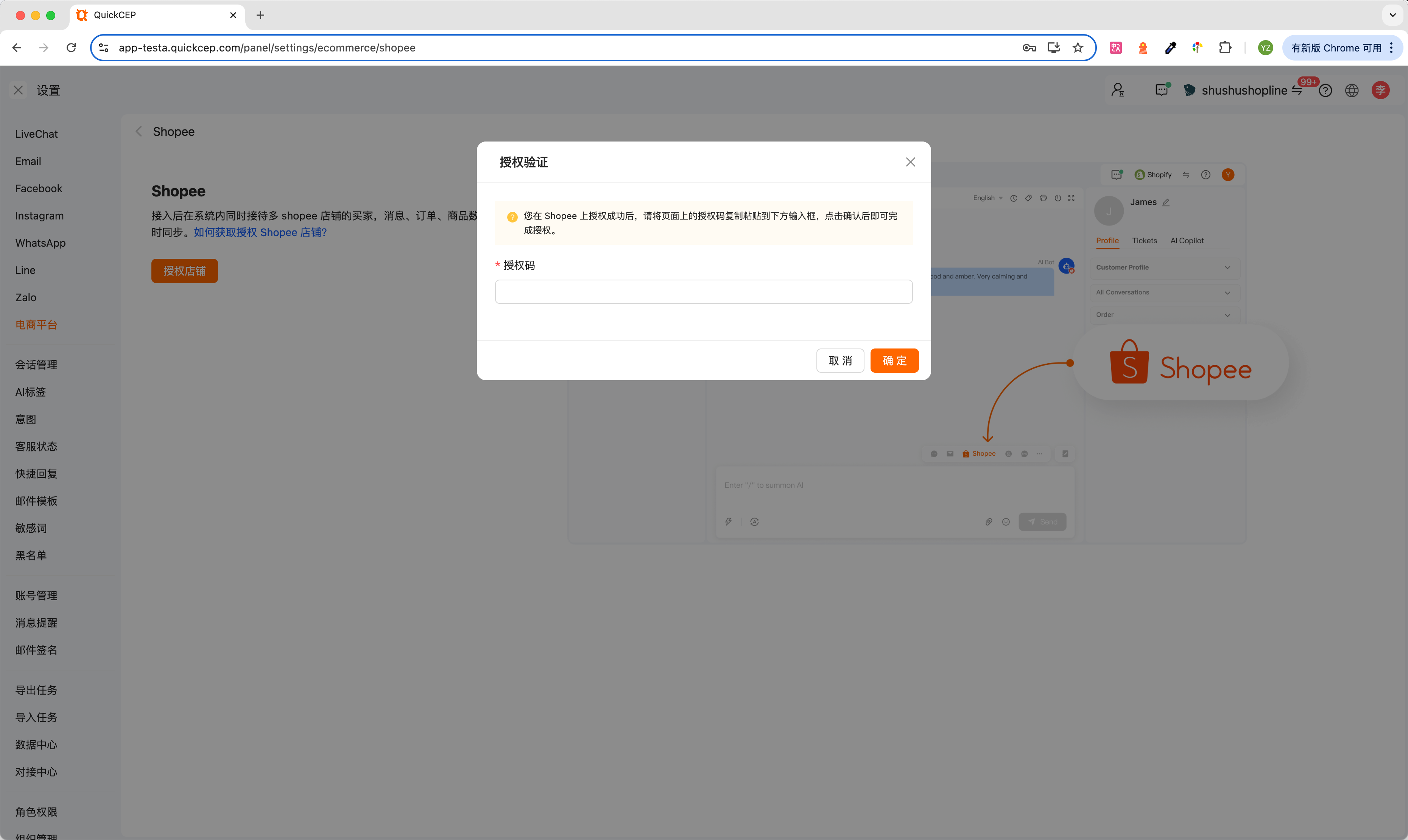Close settings with the X icon
The height and width of the screenshot is (840, 1408).
(18, 90)
